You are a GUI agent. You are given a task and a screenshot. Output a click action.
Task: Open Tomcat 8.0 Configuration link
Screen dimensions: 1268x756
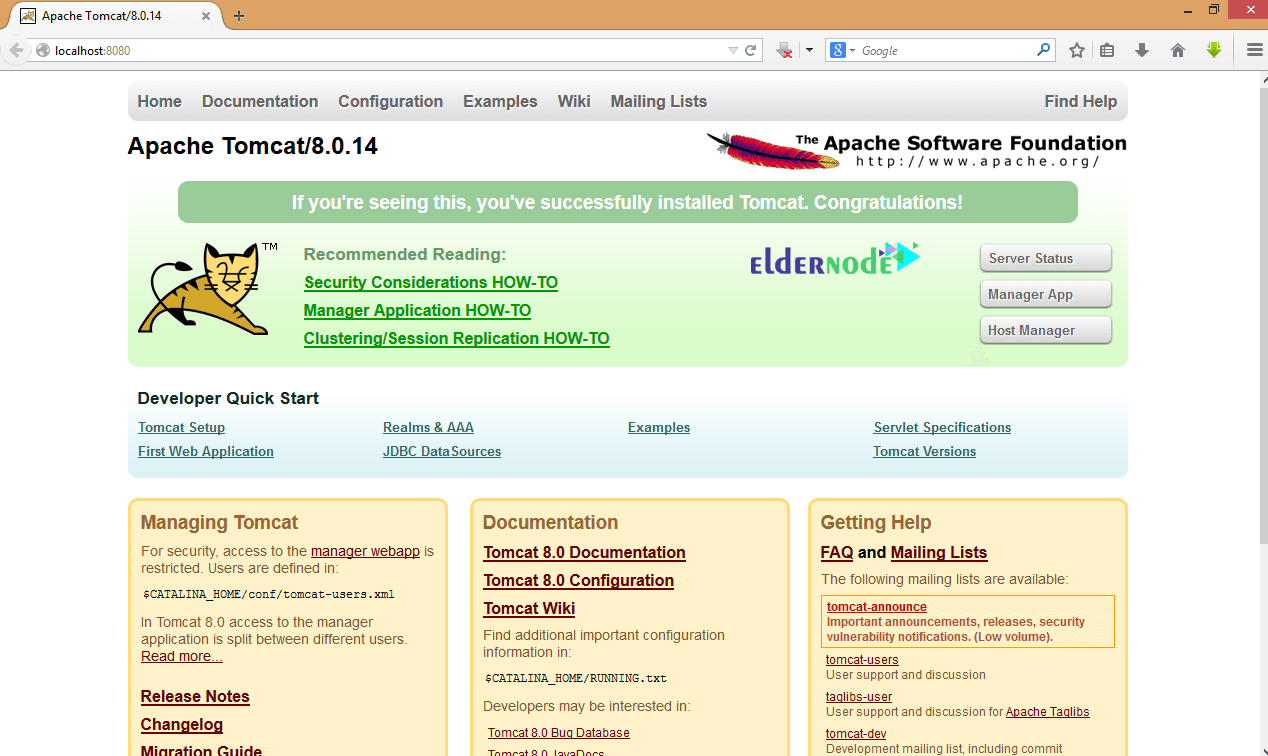coord(579,581)
